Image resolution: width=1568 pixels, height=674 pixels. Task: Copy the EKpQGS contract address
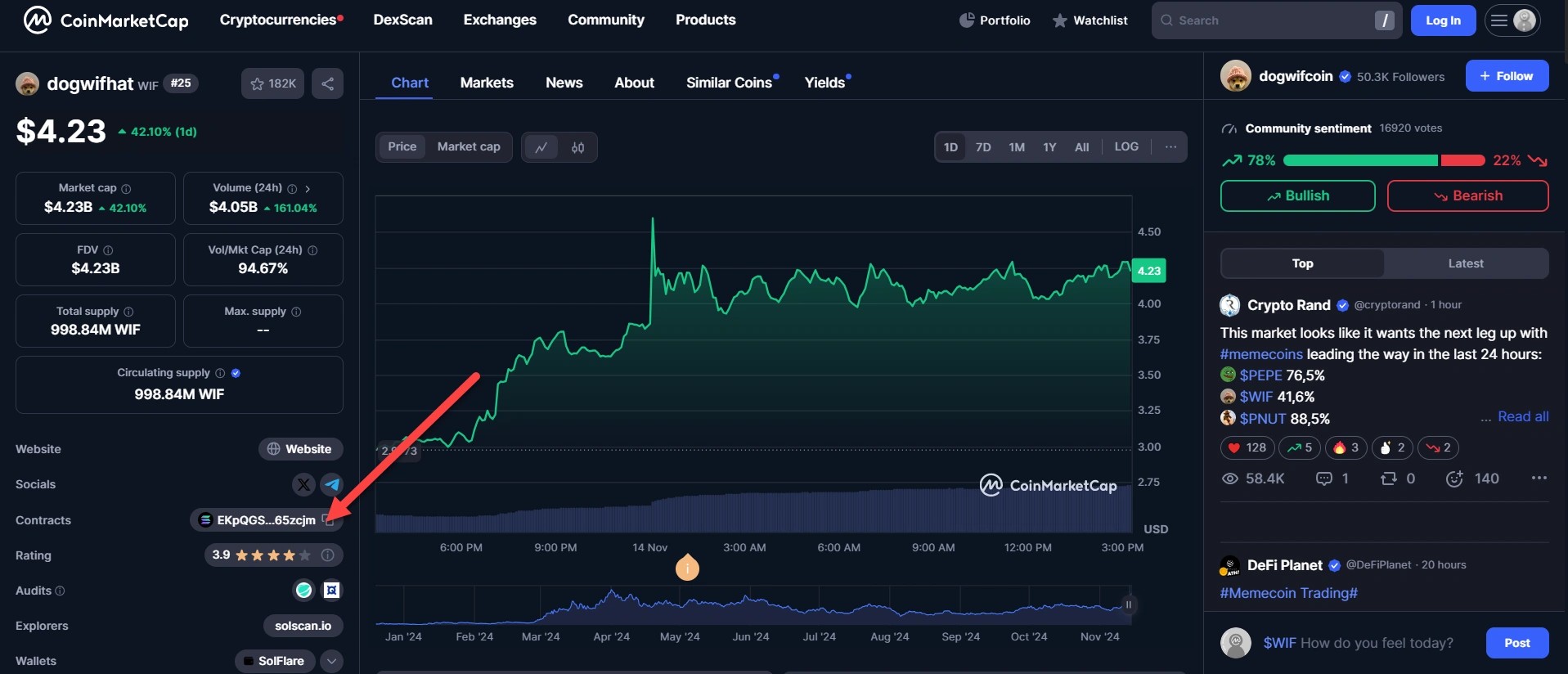(x=329, y=520)
